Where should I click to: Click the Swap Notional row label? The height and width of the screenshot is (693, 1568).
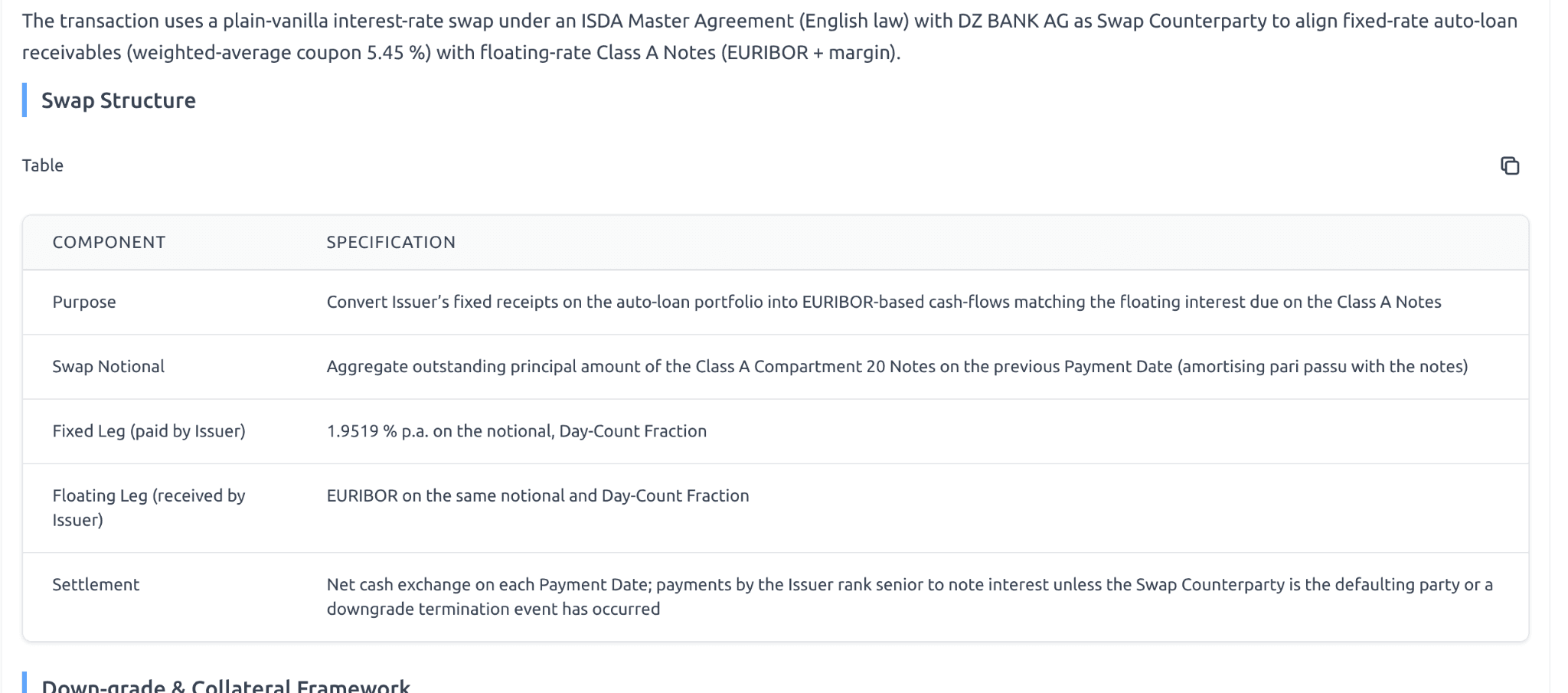point(108,366)
